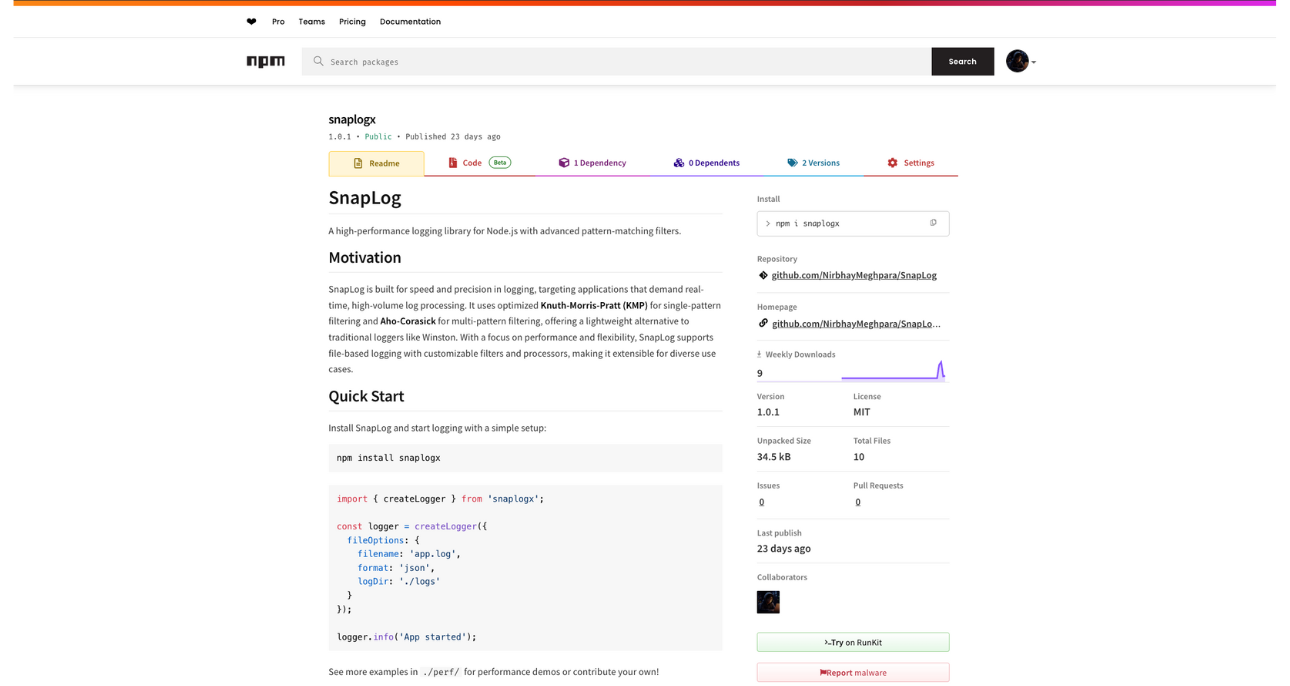Click the Dependents tab's cubes icon

pyautogui.click(x=679, y=162)
